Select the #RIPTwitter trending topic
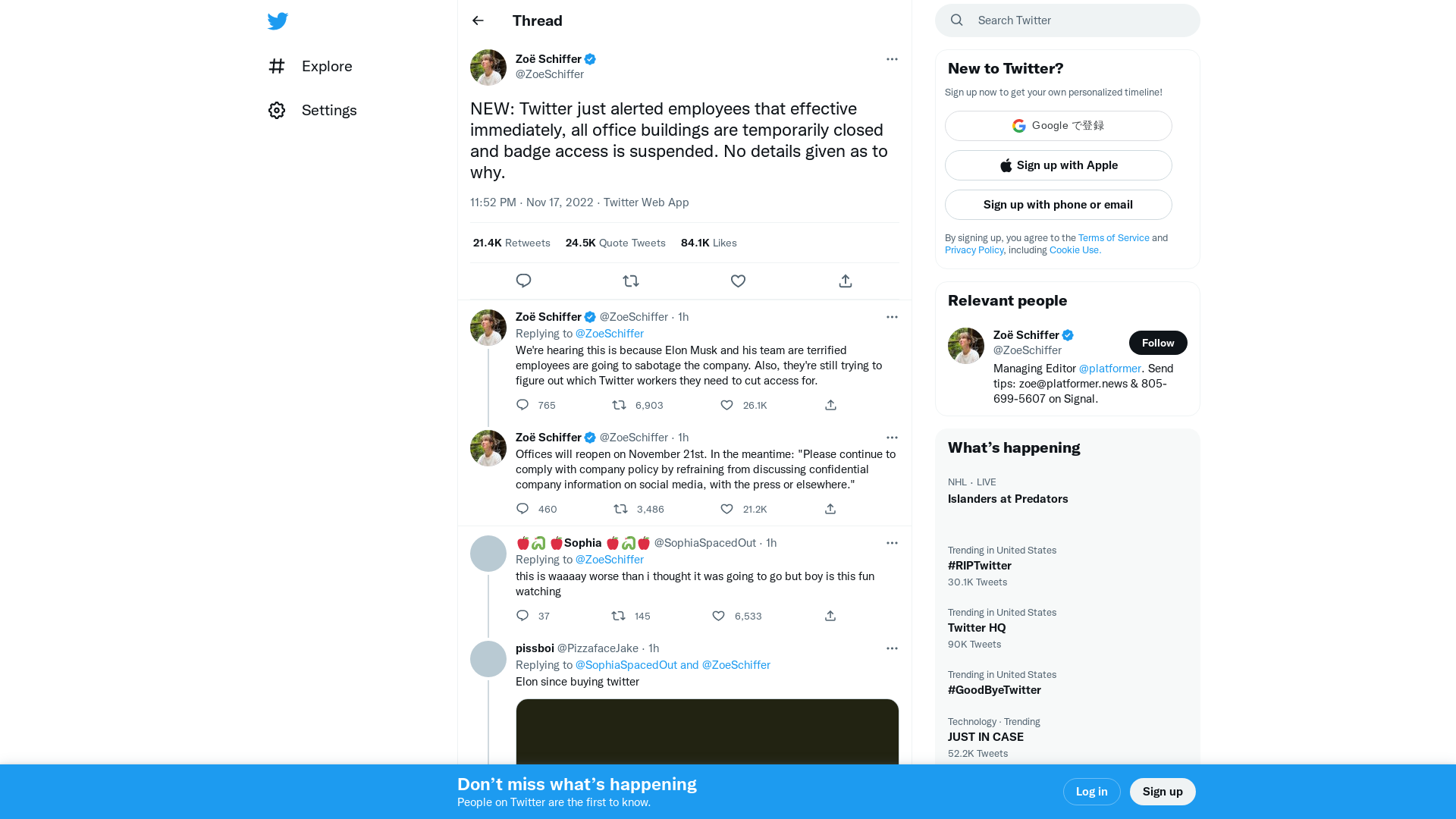This screenshot has width=1456, height=819. (x=979, y=565)
